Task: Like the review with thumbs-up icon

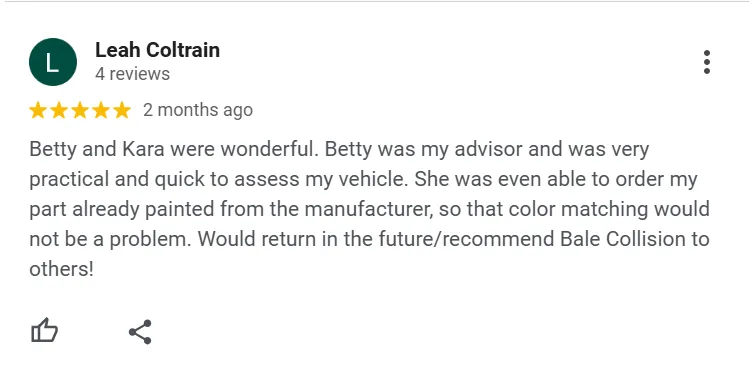Action: pos(44,331)
